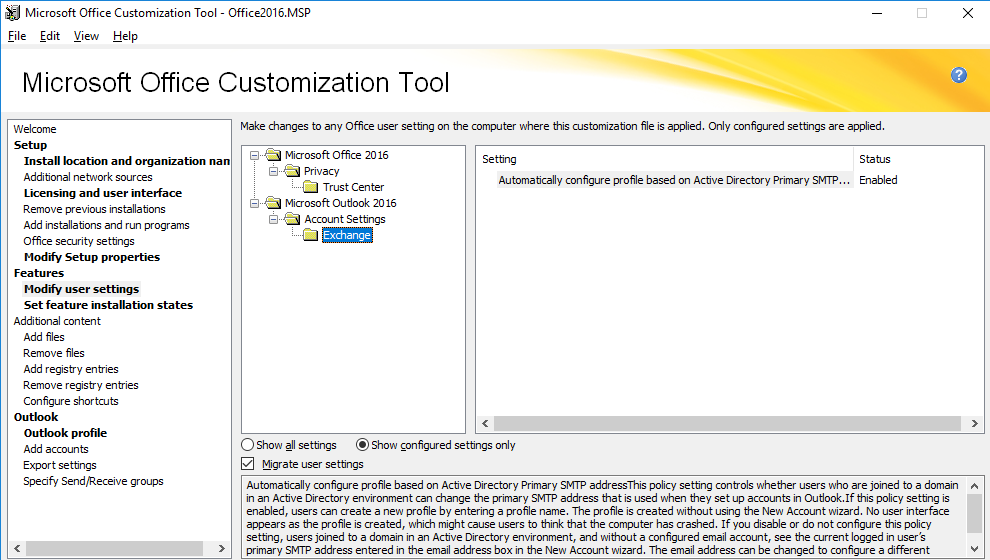
Task: Select the Account Settings tree label
Action: click(x=345, y=219)
